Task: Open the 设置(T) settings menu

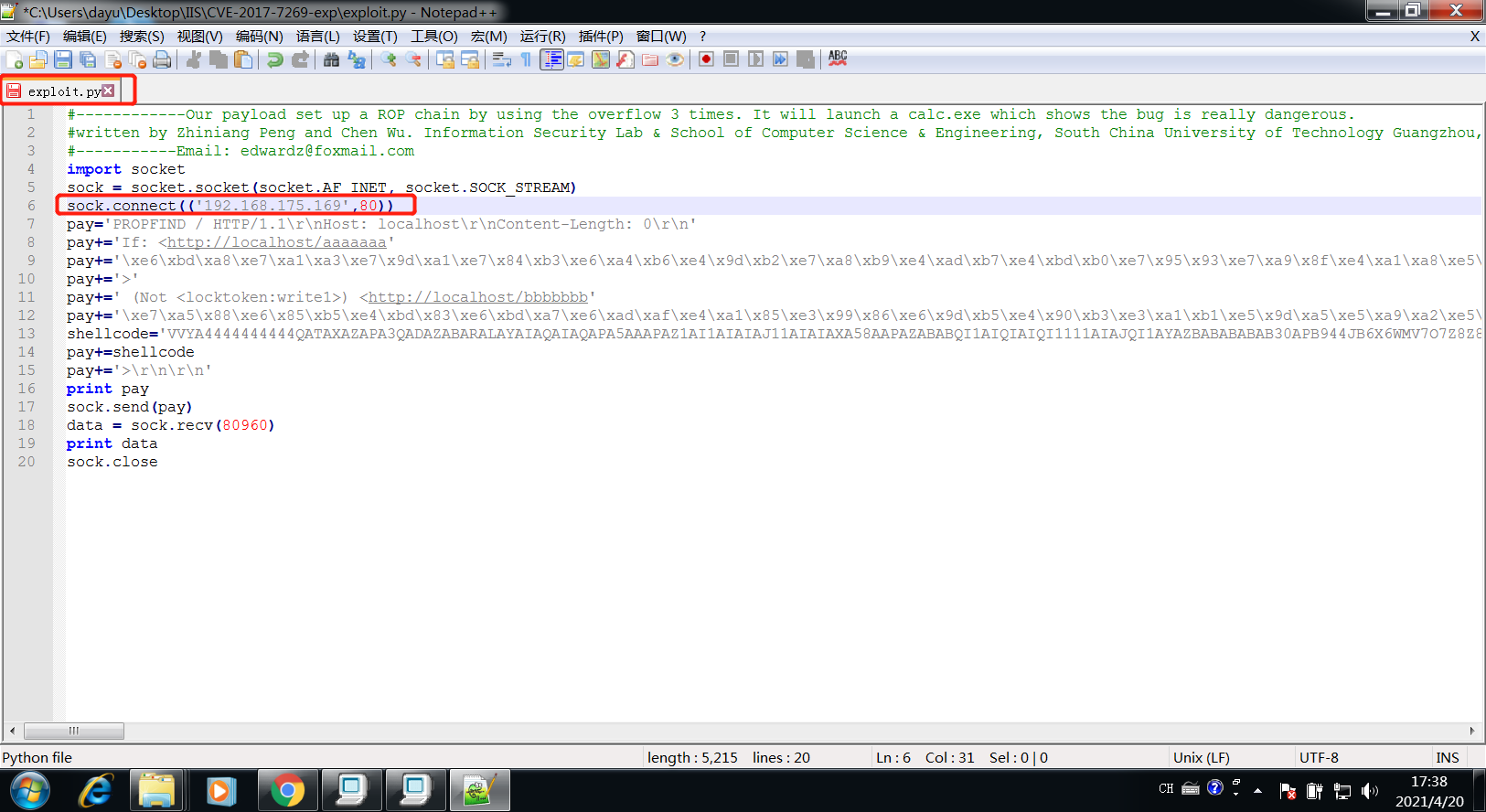Action: point(375,37)
